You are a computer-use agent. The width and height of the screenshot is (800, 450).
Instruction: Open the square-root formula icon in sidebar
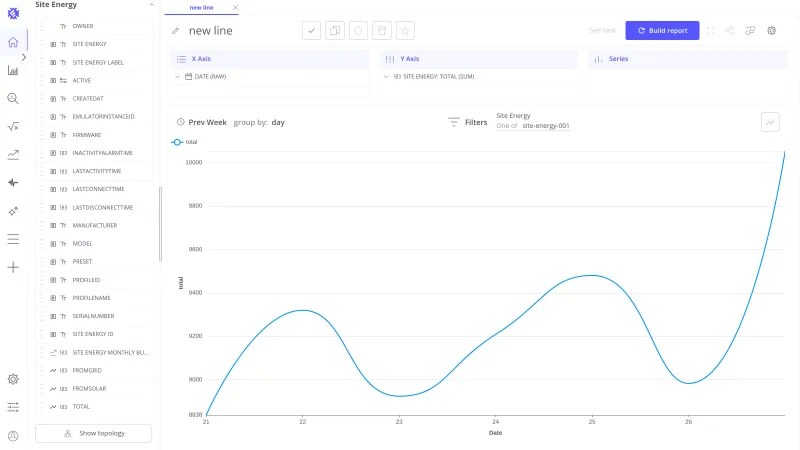coord(13,127)
